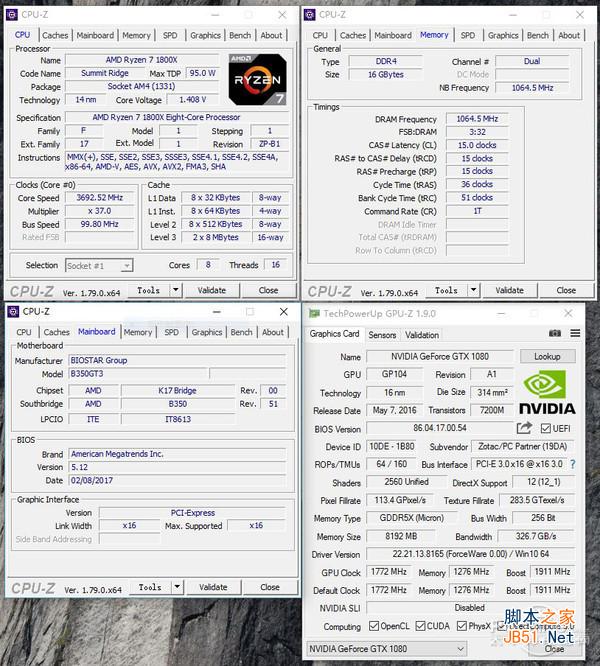Viewport: 600px width, 666px height.
Task: Click the NVIDIA SLI Disabled field
Action: pos(470,608)
